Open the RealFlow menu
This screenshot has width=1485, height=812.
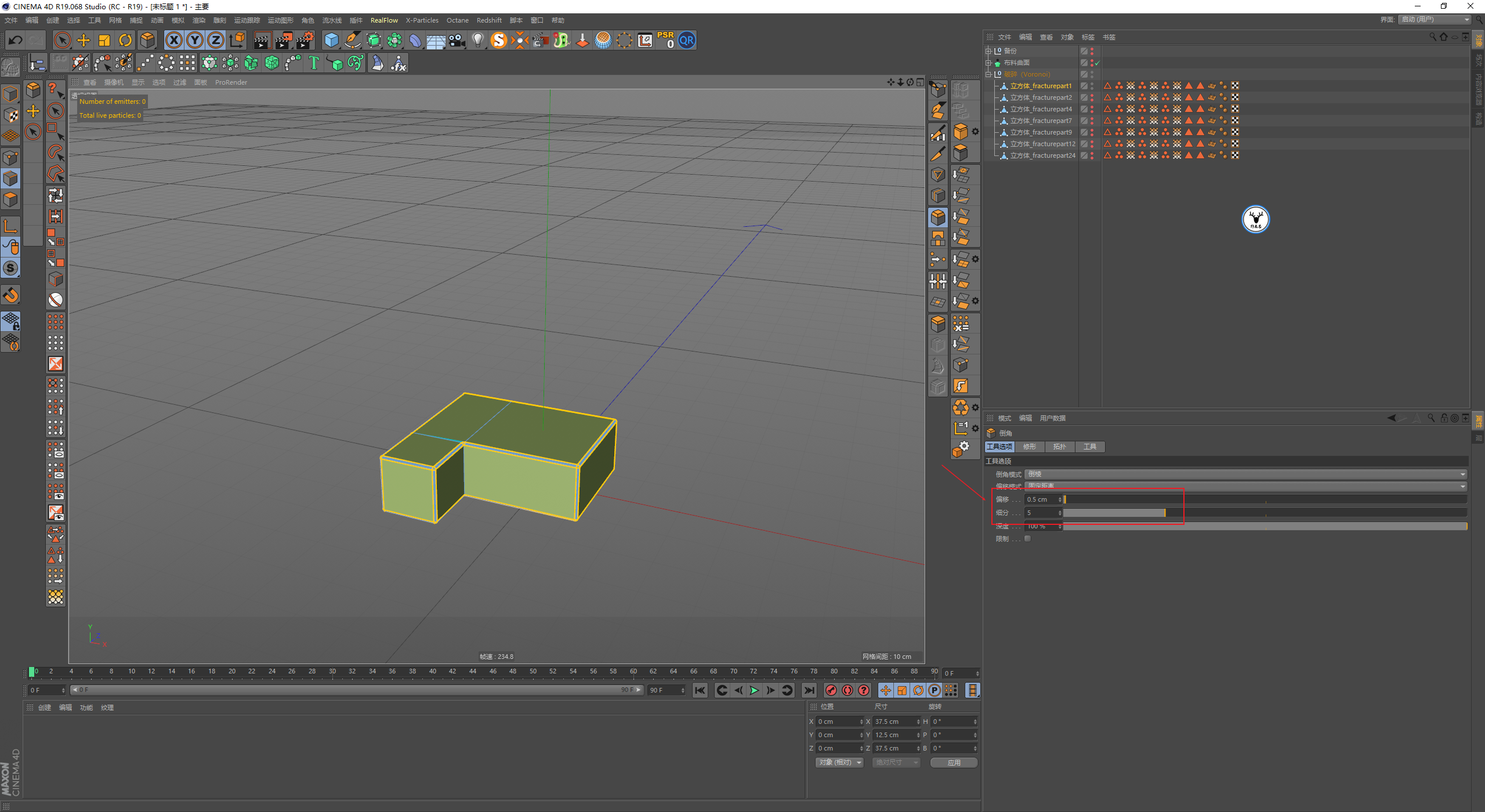point(384,20)
